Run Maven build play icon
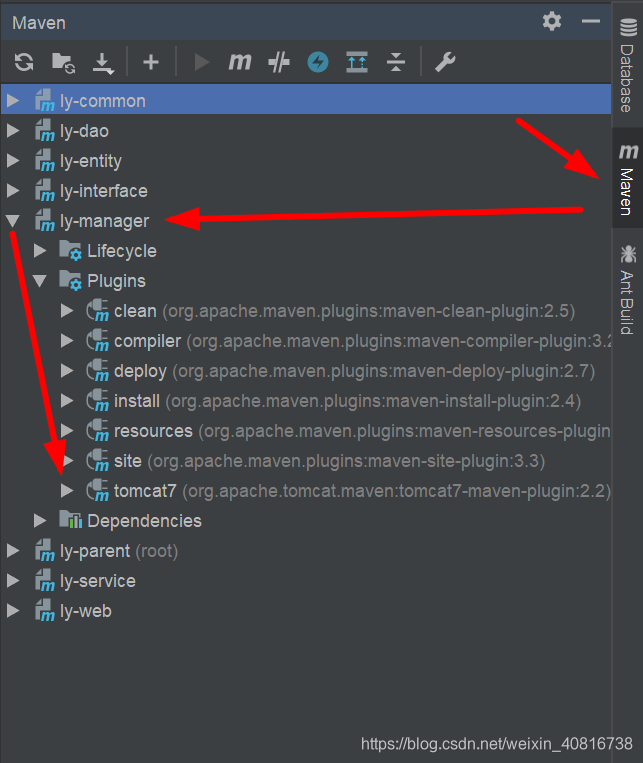The height and width of the screenshot is (763, 643). click(x=201, y=62)
